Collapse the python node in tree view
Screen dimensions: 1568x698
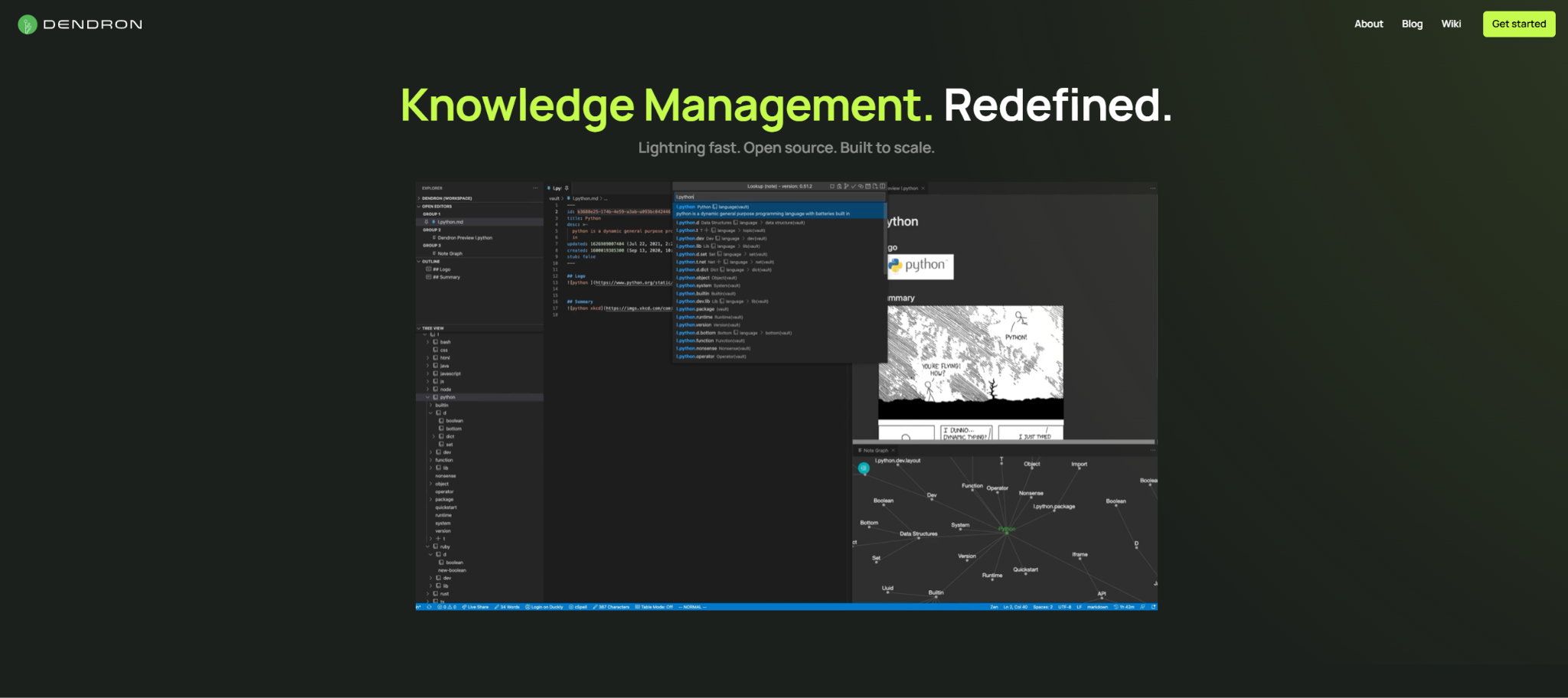pyautogui.click(x=427, y=397)
